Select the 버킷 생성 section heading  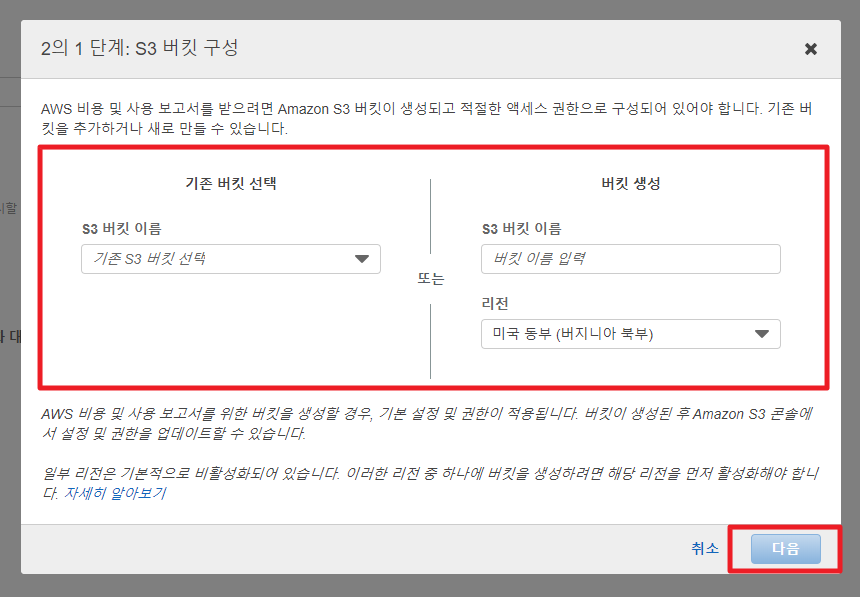[630, 184]
